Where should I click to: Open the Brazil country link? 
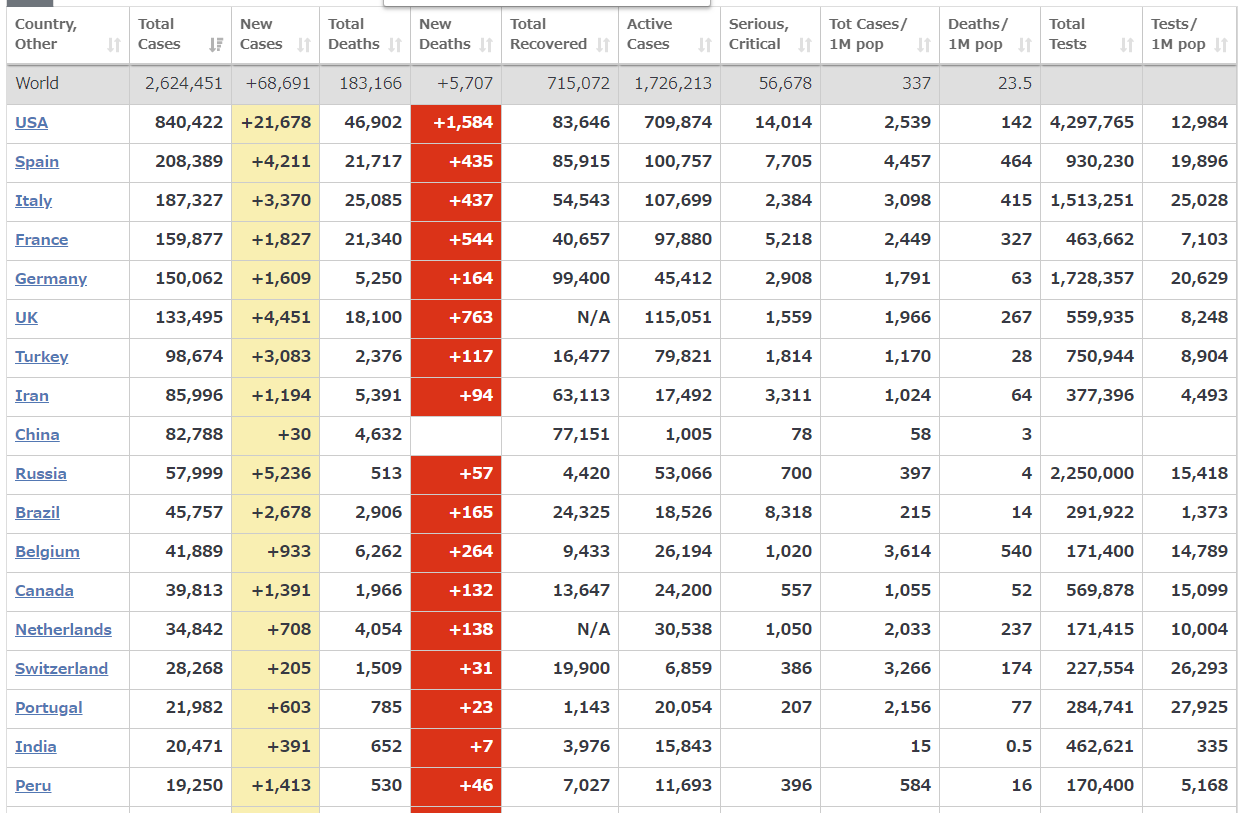pos(37,512)
